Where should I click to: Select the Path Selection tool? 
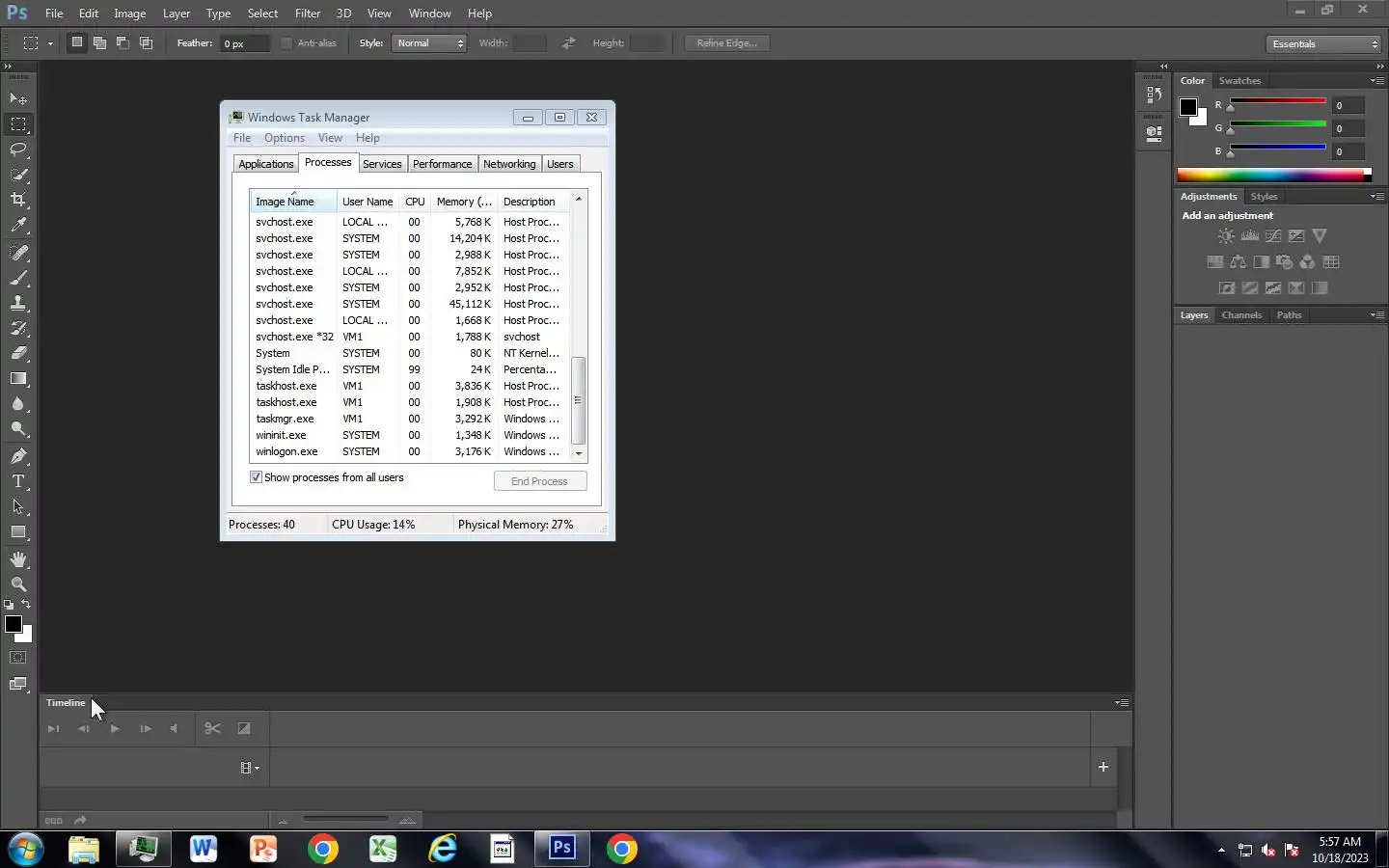(18, 506)
